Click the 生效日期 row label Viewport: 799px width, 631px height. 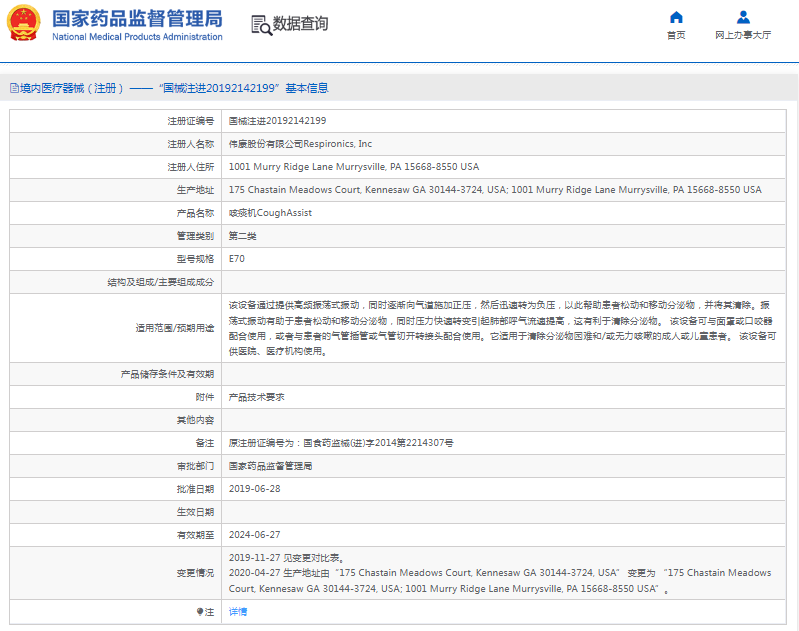pyautogui.click(x=195, y=512)
